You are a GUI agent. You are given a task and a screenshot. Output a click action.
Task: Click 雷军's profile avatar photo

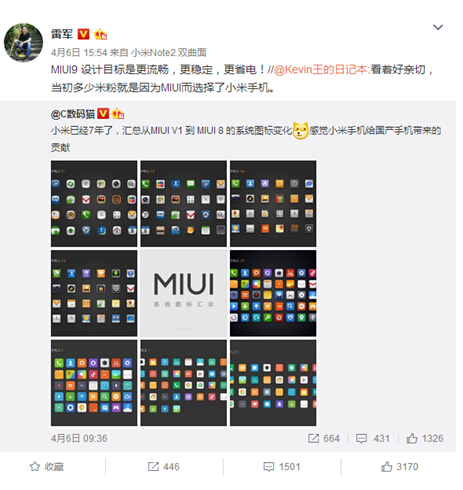click(x=23, y=42)
